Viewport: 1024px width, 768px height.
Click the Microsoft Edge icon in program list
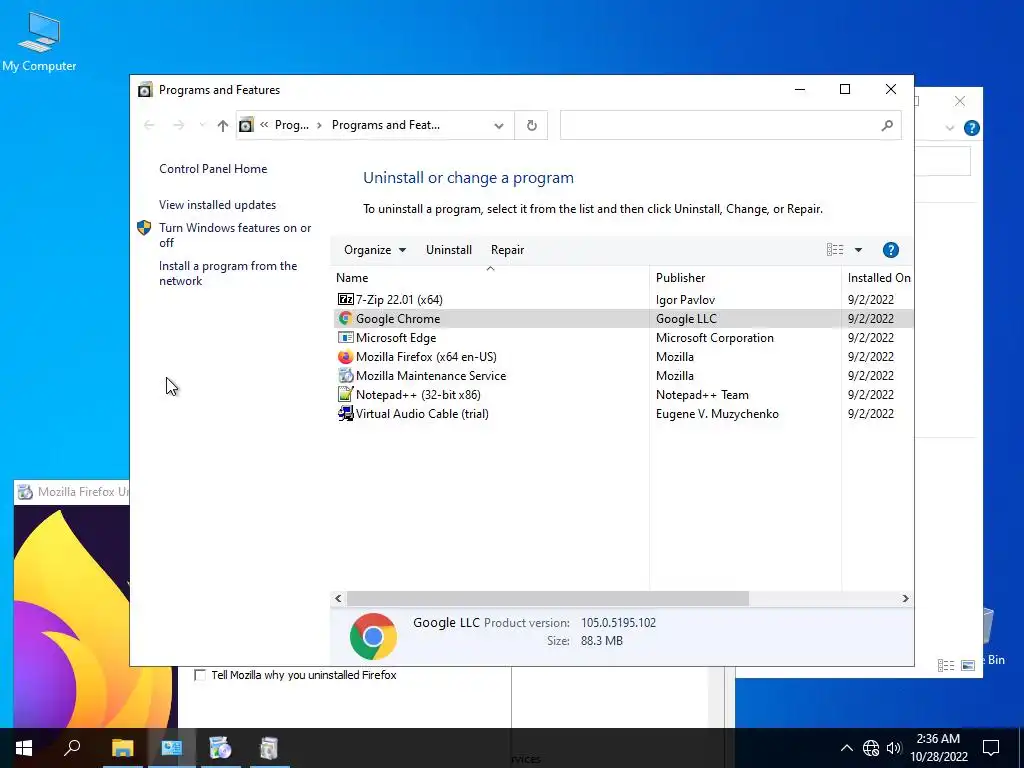[345, 338]
